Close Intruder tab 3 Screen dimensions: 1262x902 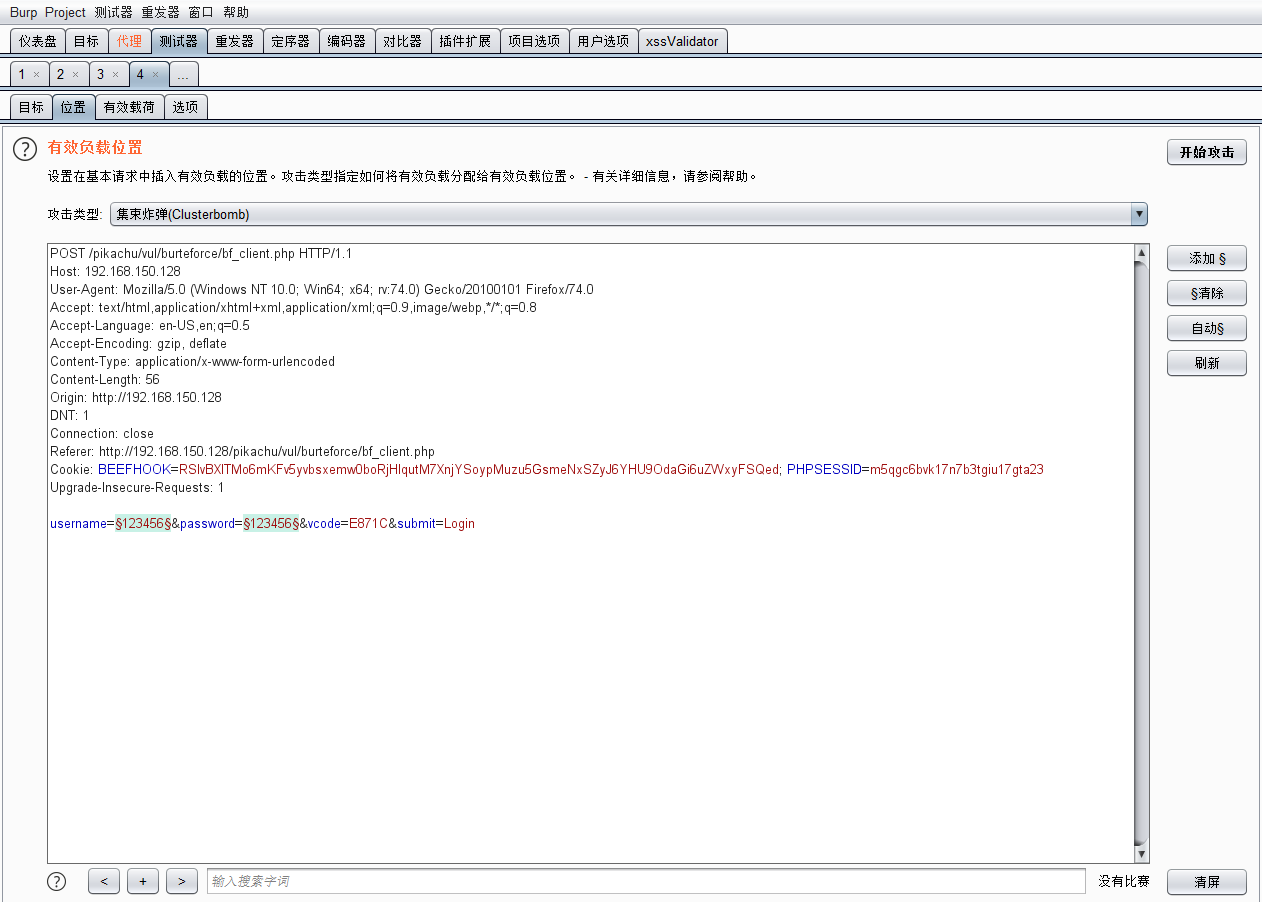coord(115,74)
